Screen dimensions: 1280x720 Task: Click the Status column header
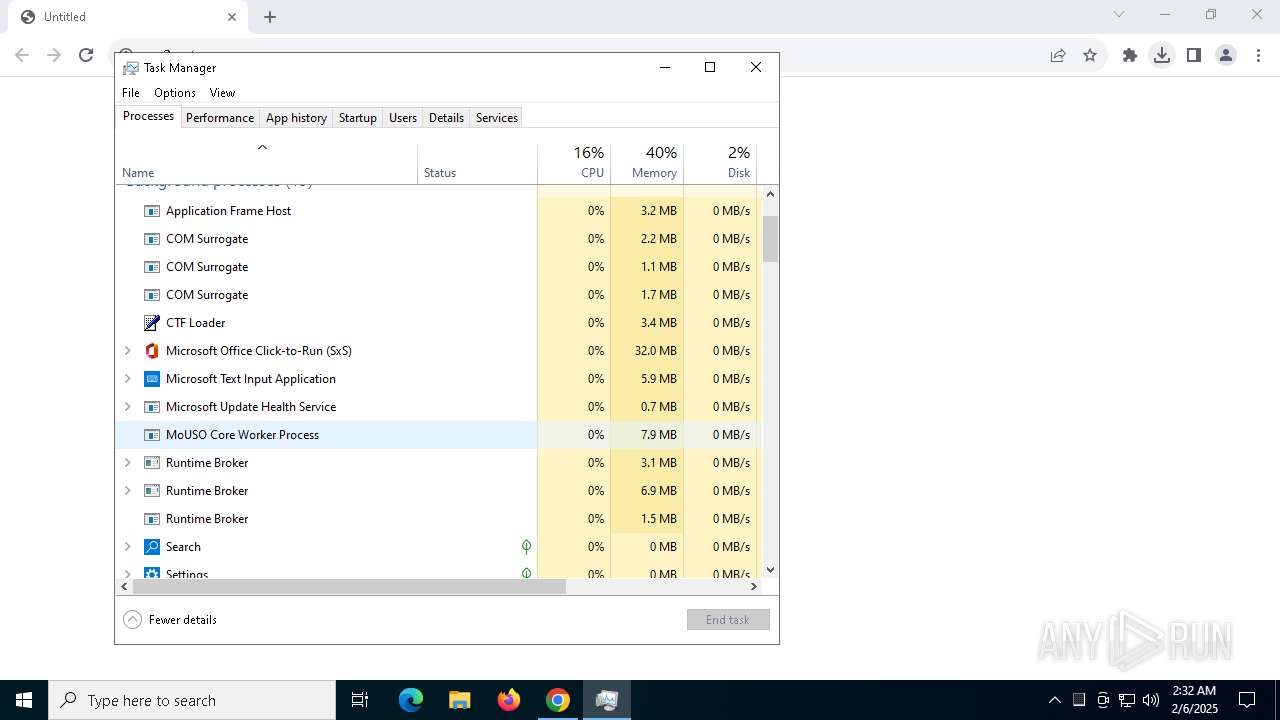(x=477, y=164)
